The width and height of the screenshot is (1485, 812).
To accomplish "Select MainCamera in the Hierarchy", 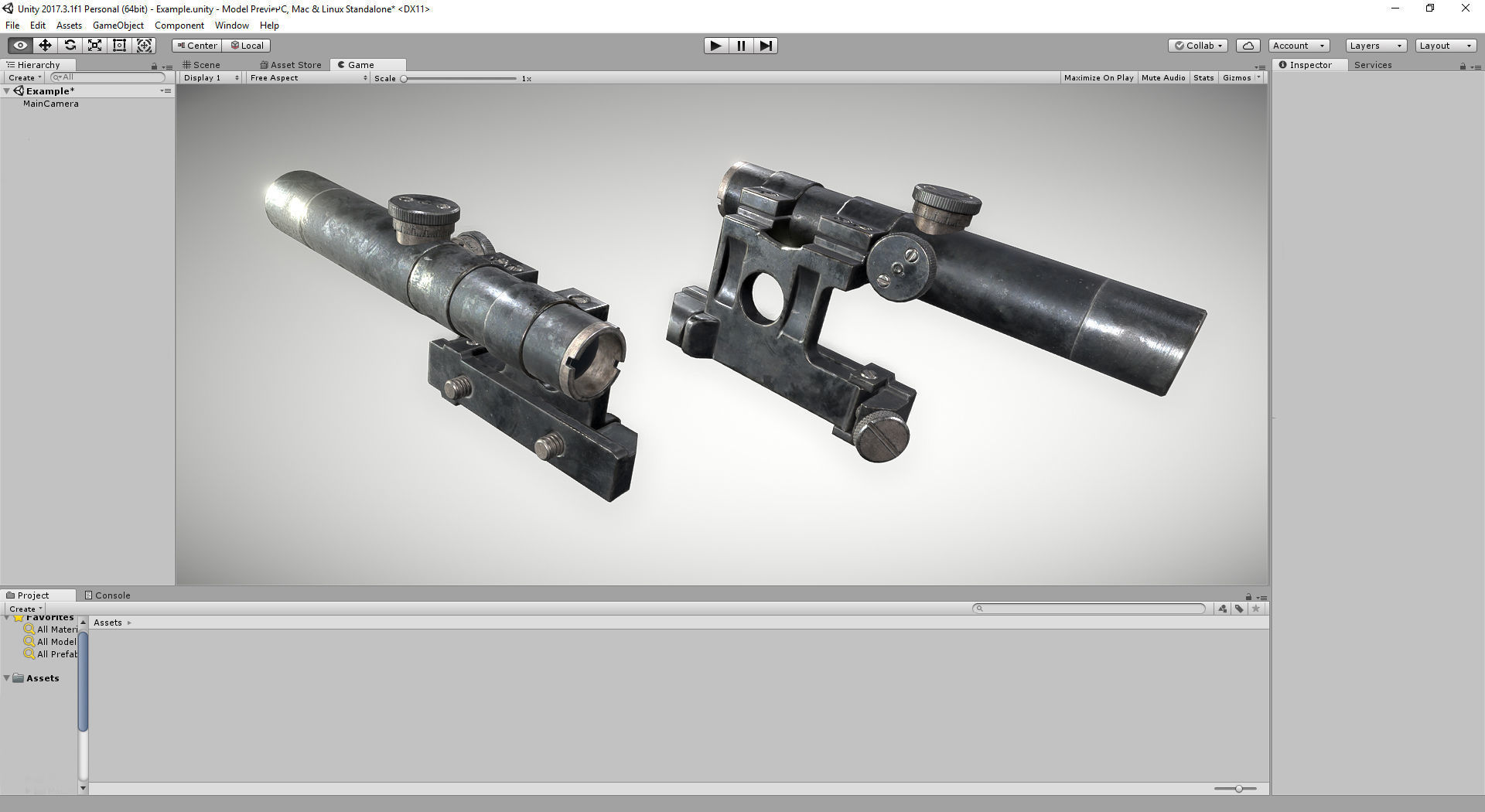I will pyautogui.click(x=51, y=104).
